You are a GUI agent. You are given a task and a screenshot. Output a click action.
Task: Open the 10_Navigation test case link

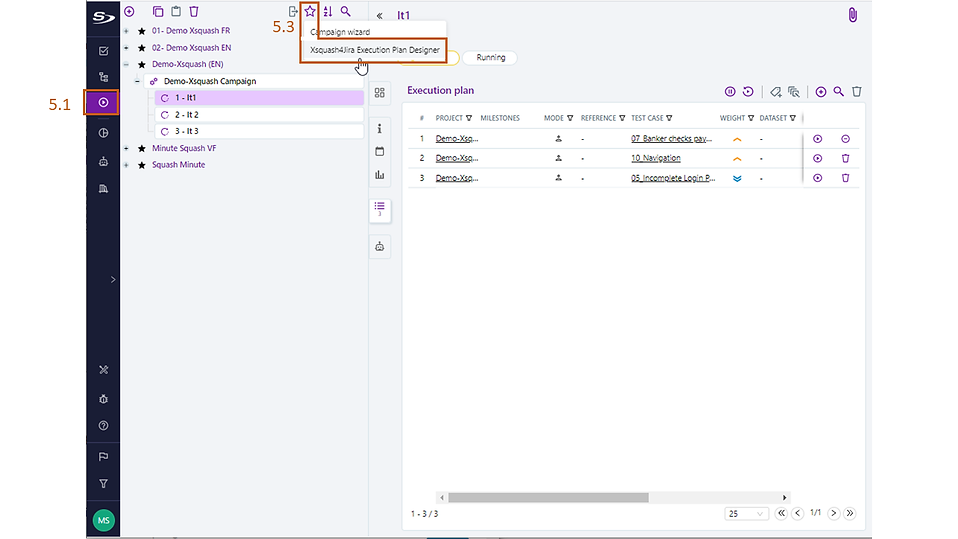pos(656,158)
